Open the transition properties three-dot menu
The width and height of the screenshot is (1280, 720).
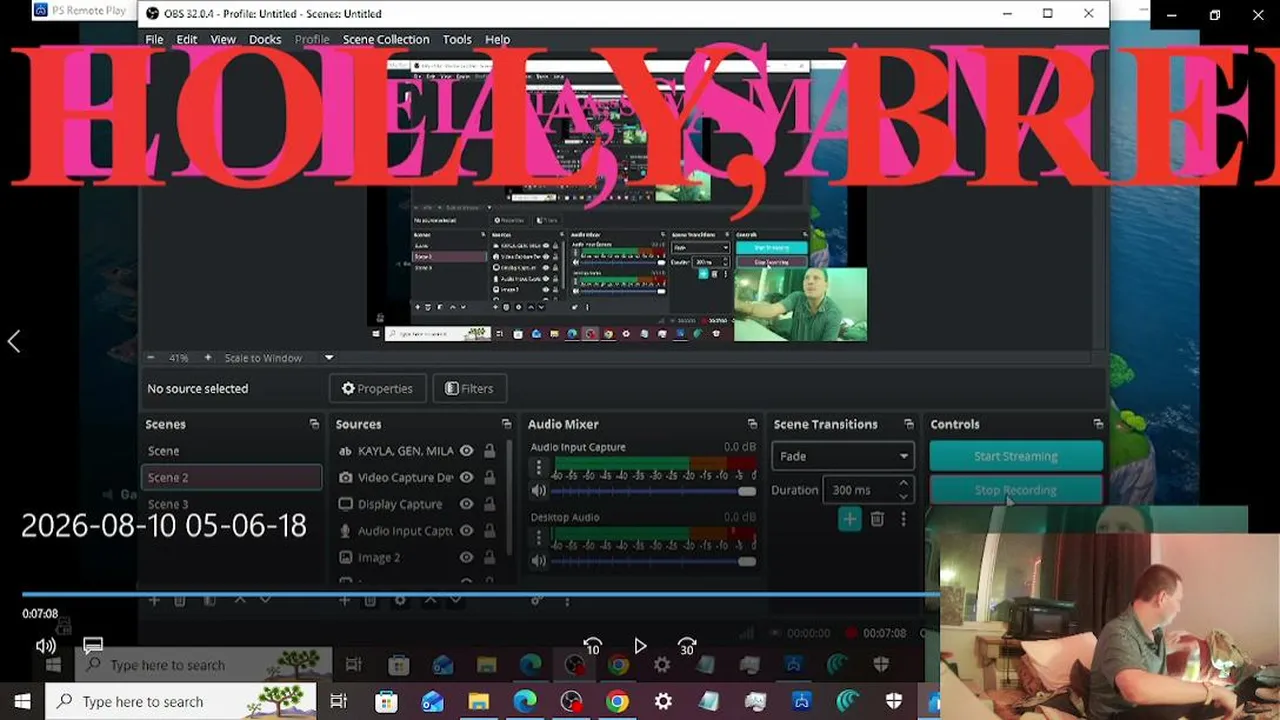903,518
